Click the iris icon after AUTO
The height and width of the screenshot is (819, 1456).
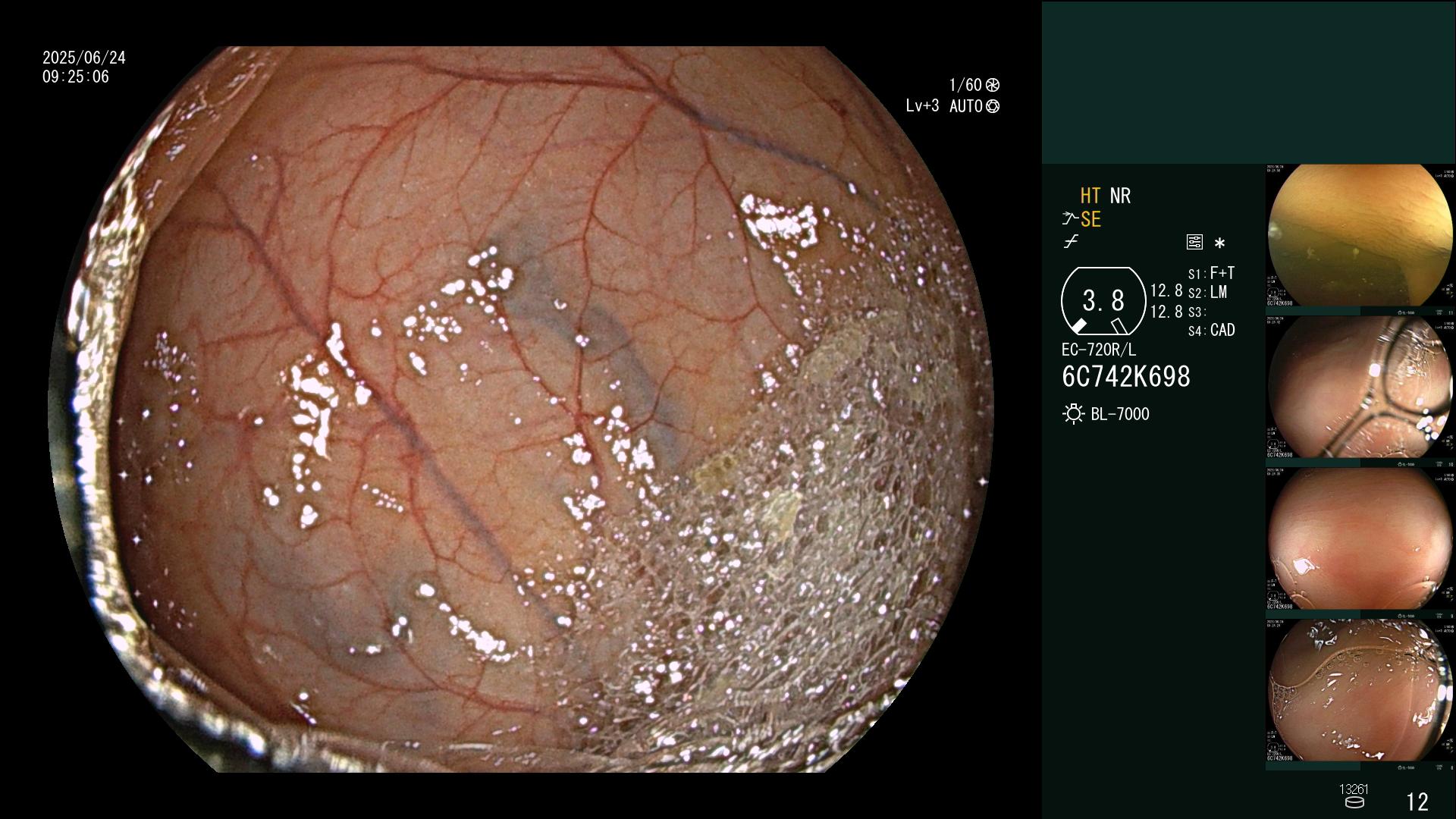click(x=993, y=106)
